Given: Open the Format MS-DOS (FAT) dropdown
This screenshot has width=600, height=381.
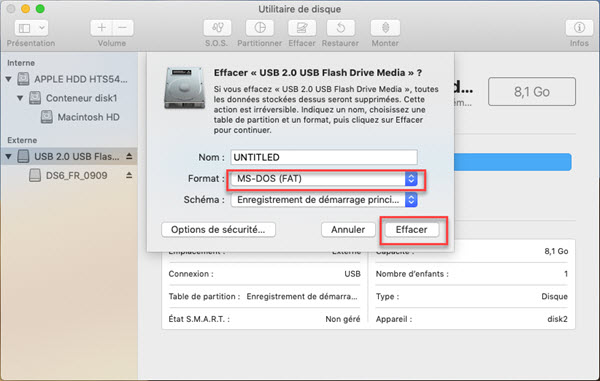Looking at the screenshot, I should click(324, 179).
